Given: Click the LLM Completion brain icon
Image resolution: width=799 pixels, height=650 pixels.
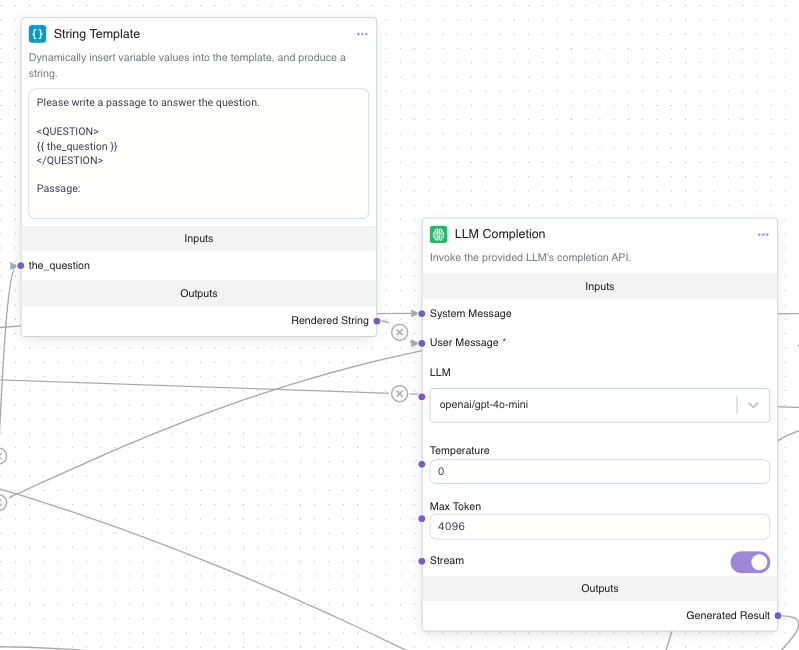Looking at the screenshot, I should [438, 234].
